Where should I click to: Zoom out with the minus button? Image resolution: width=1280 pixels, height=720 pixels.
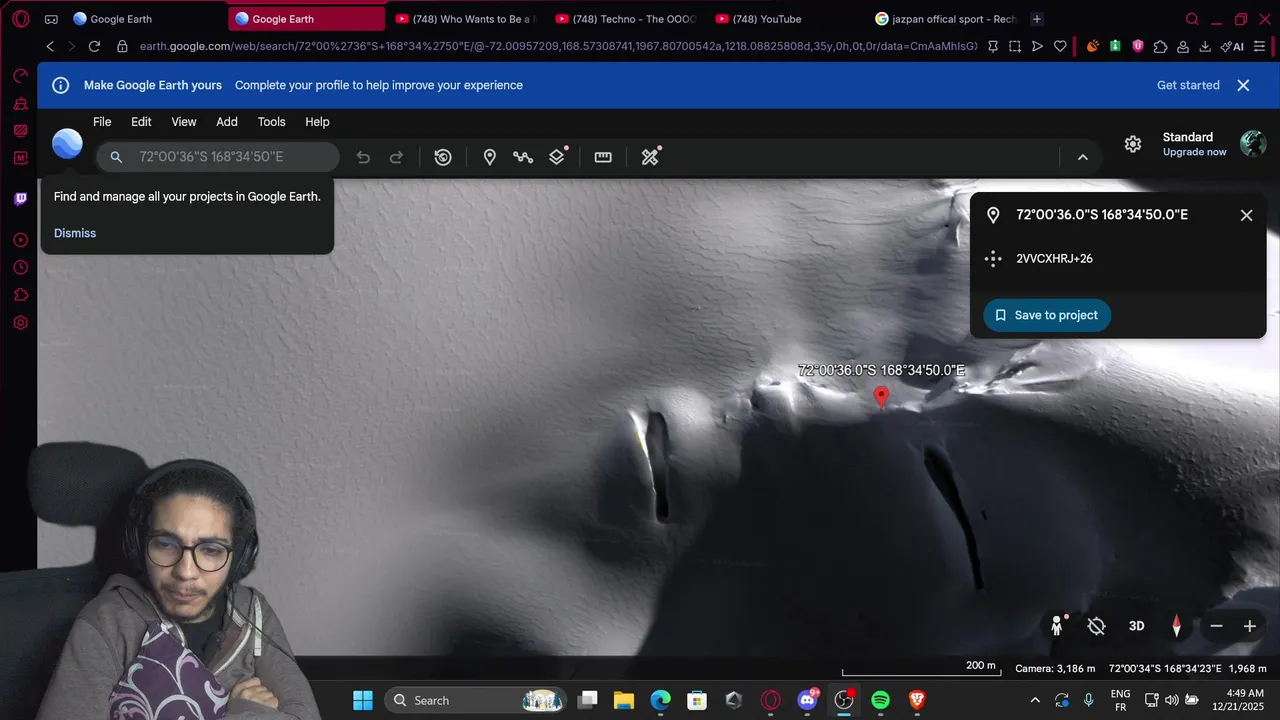(1216, 626)
